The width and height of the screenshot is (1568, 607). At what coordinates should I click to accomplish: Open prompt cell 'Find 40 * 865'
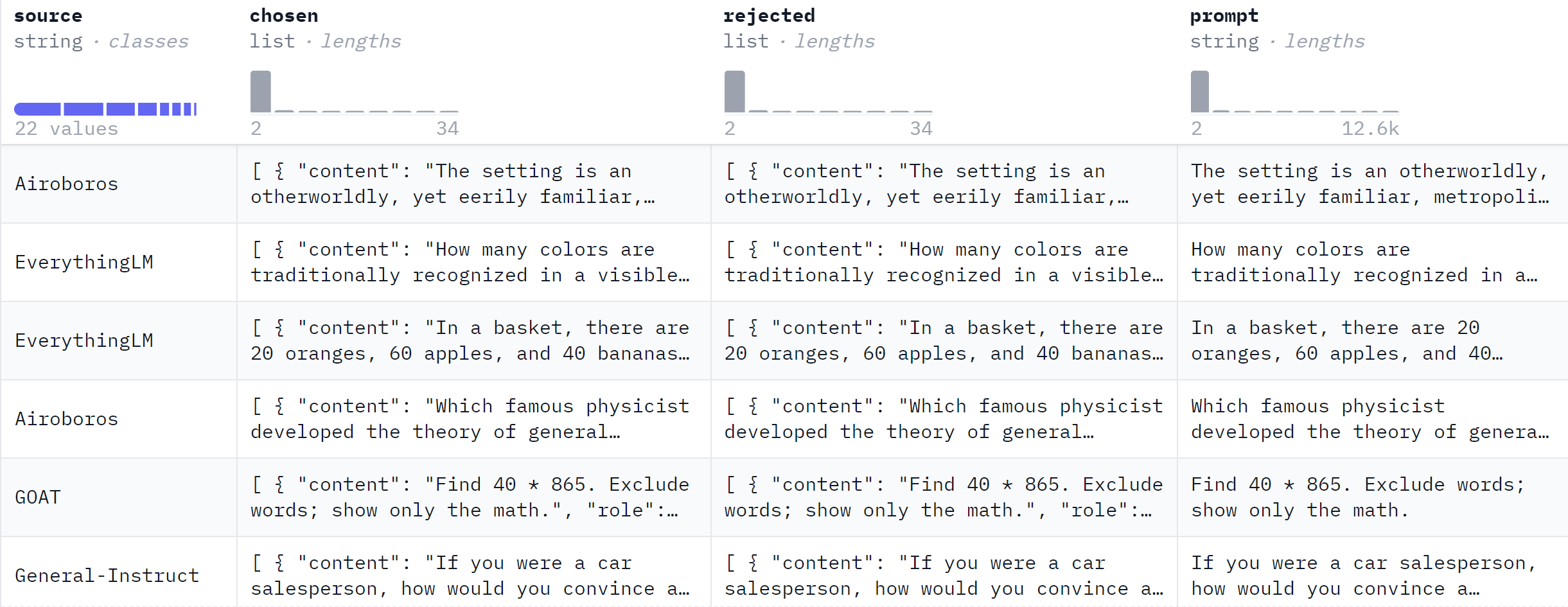1357,498
